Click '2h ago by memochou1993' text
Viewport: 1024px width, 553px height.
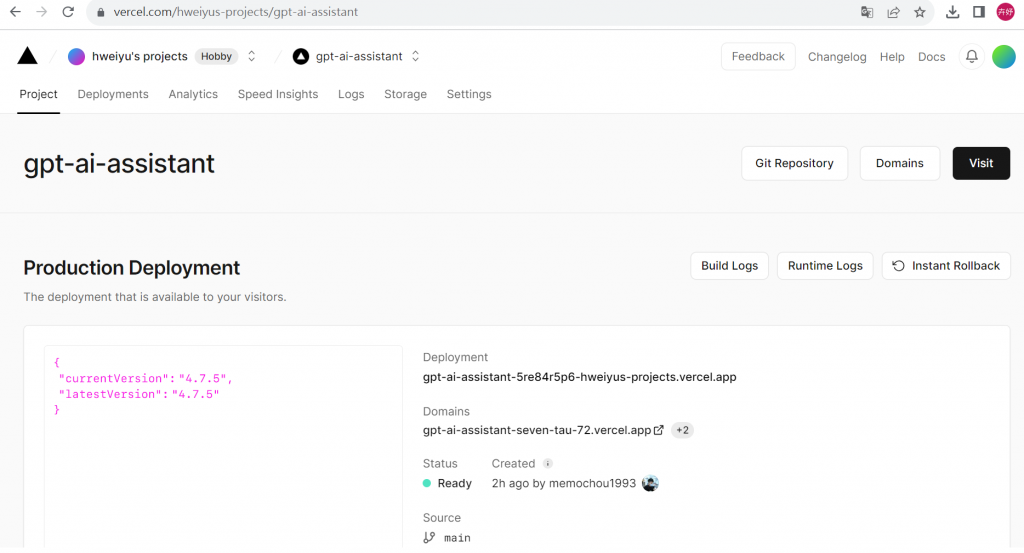click(x=564, y=483)
